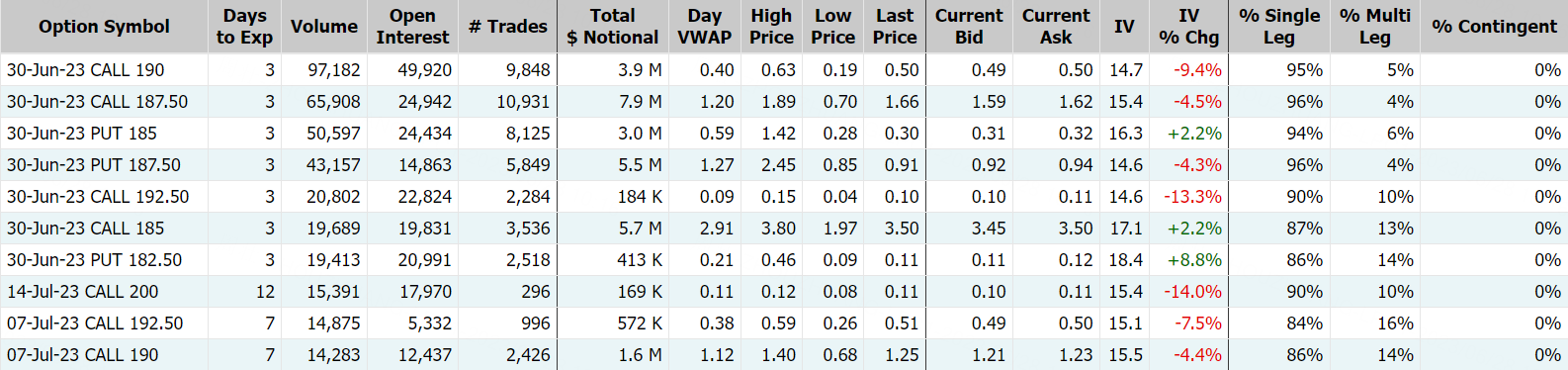Select the 30-Jun-23 CALL 190 option row
Viewport: 1568px width, 370px height.
pyautogui.click(x=784, y=69)
